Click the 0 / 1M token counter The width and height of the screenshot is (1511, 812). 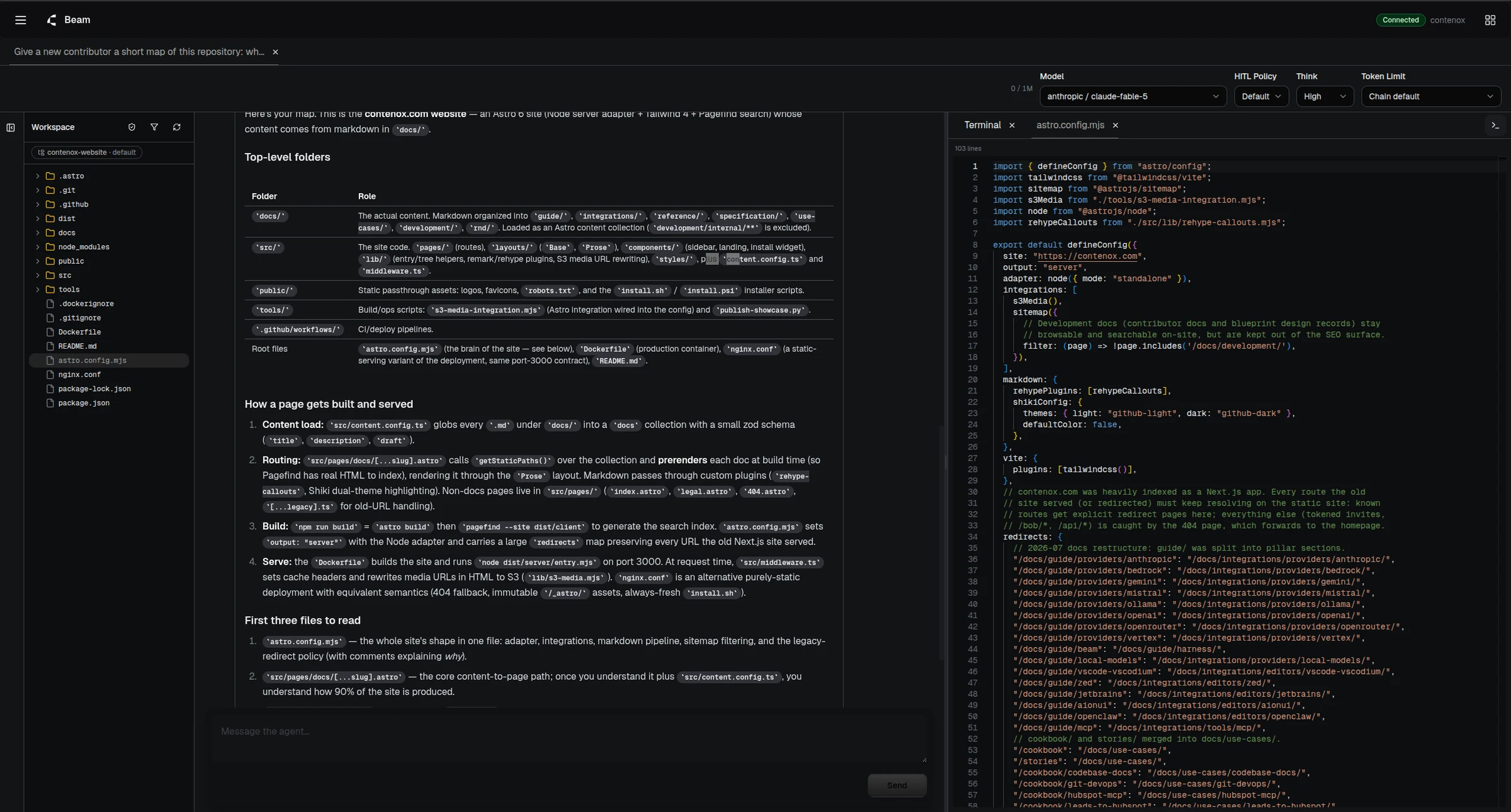(1021, 89)
